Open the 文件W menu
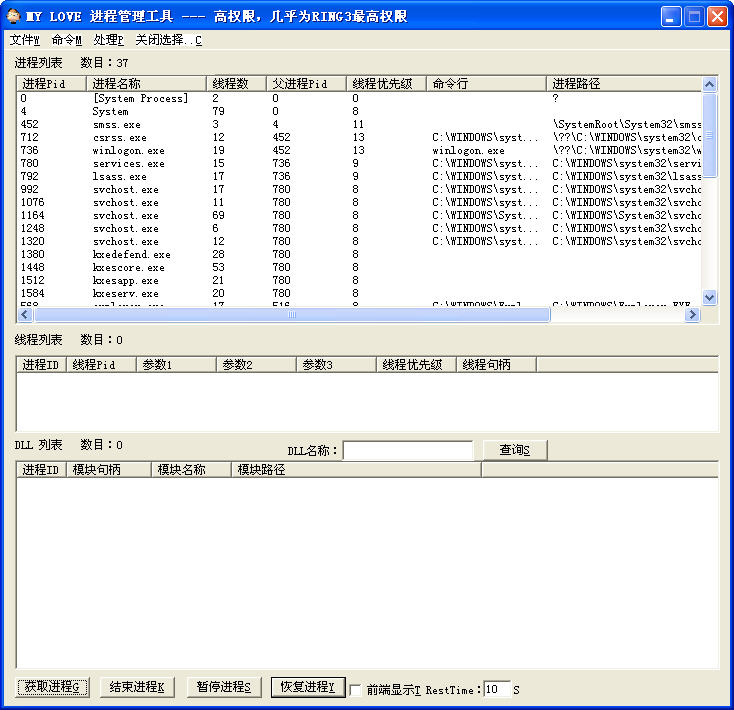 coord(25,40)
